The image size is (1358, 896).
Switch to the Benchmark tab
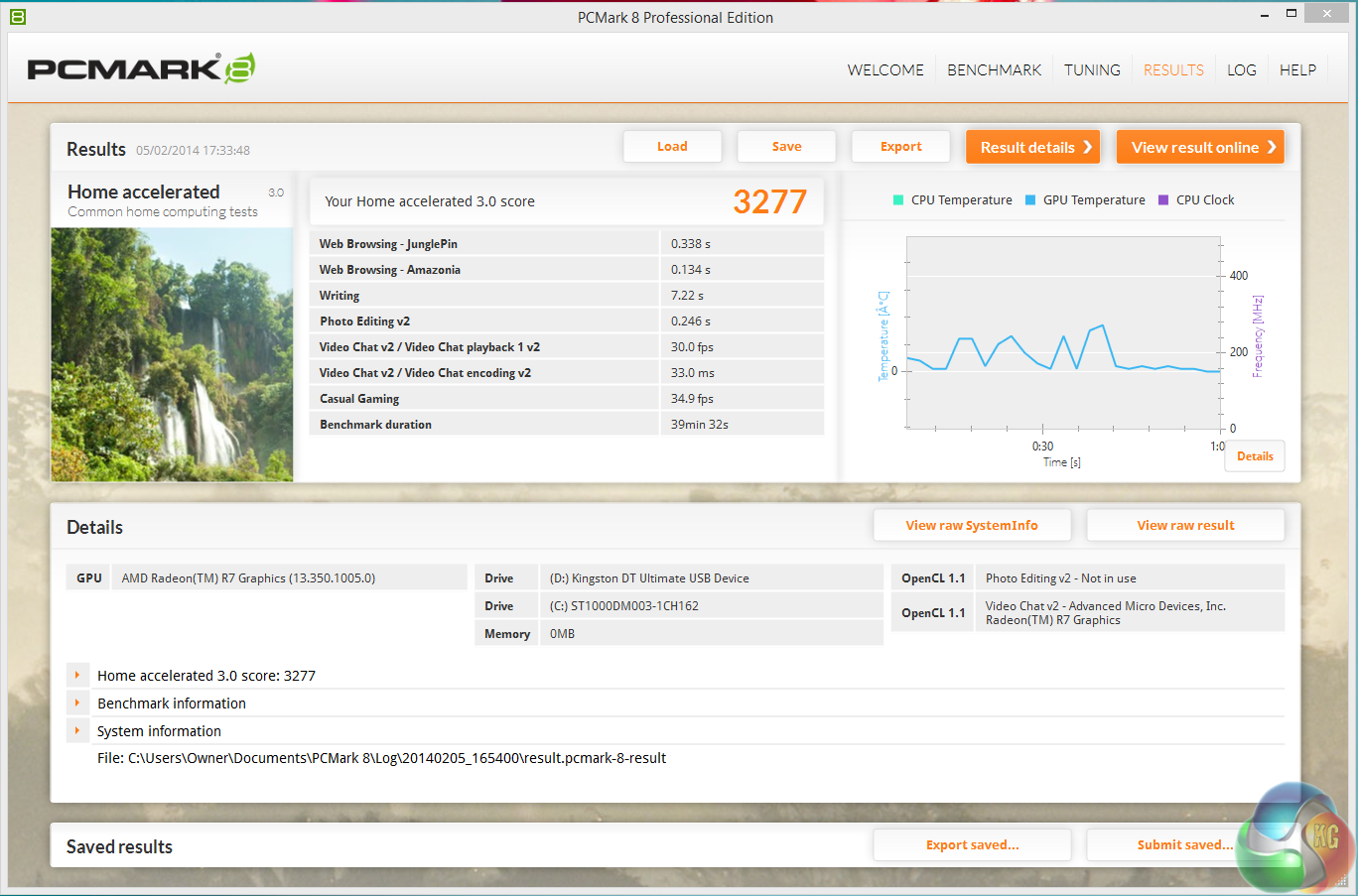point(995,70)
